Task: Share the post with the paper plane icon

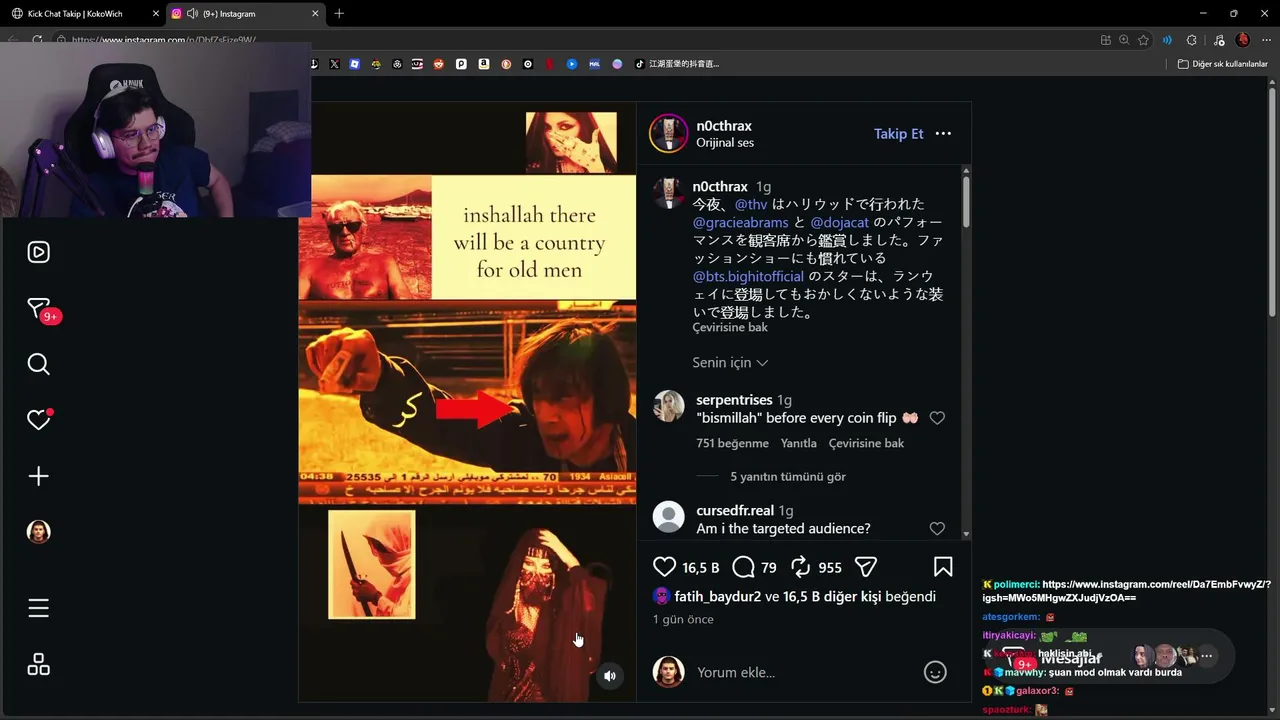Action: pyautogui.click(x=866, y=567)
